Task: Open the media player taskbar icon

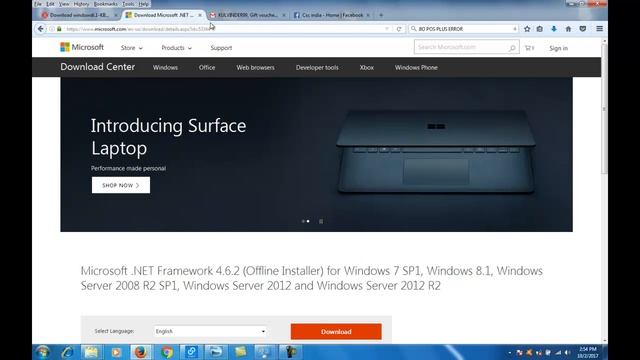Action: 116,352
